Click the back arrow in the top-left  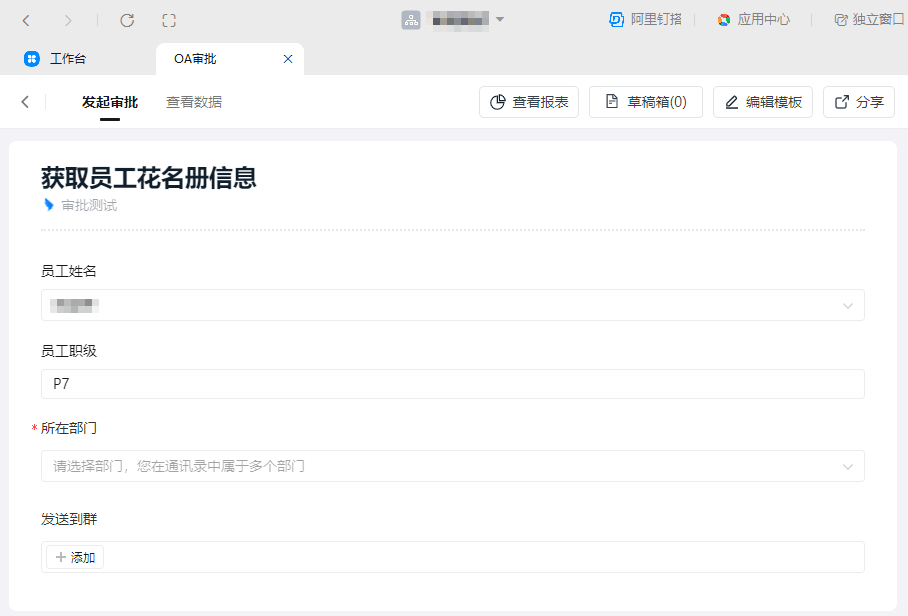pyautogui.click(x=25, y=19)
